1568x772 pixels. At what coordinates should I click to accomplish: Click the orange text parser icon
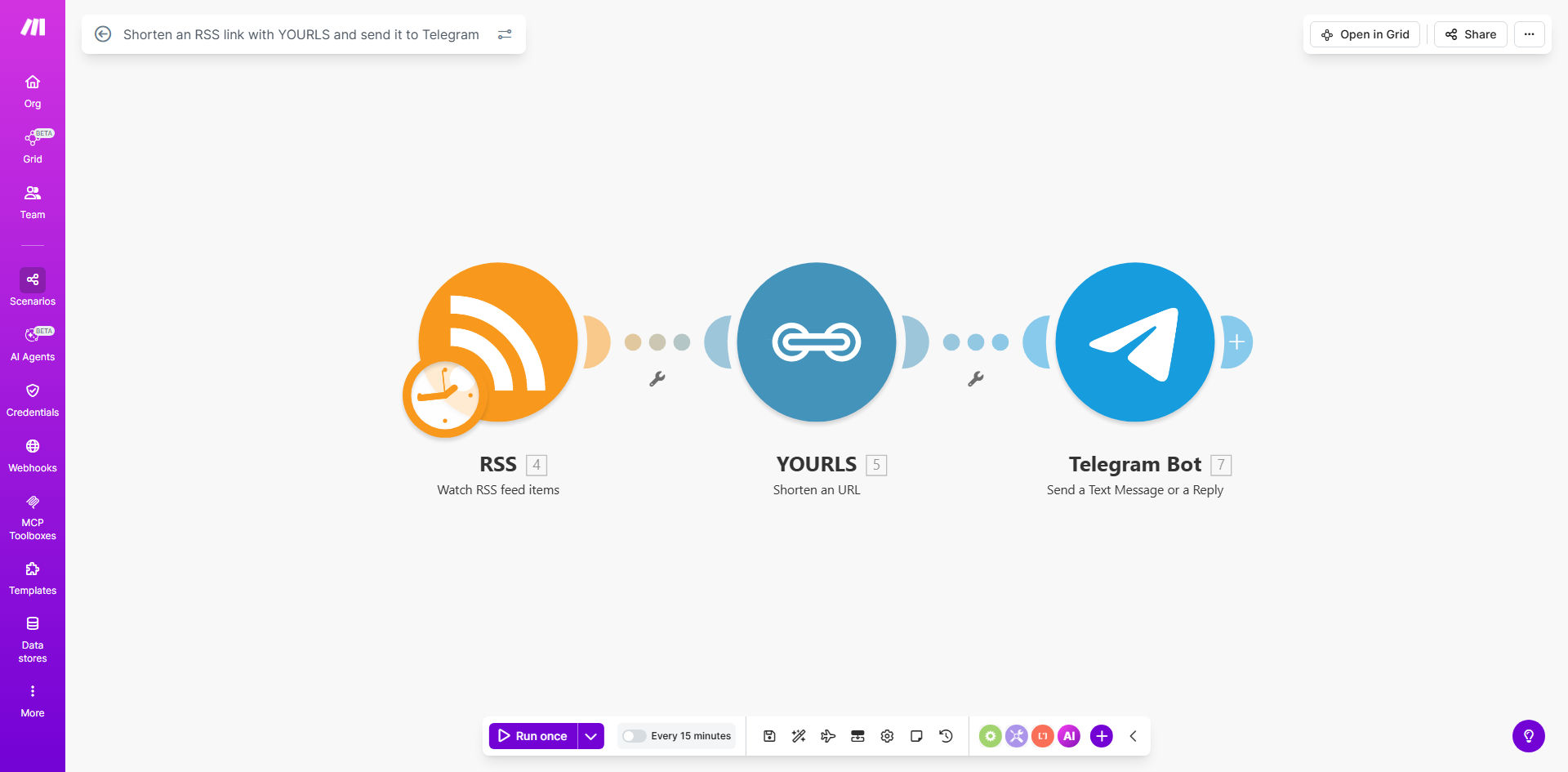tap(1042, 736)
